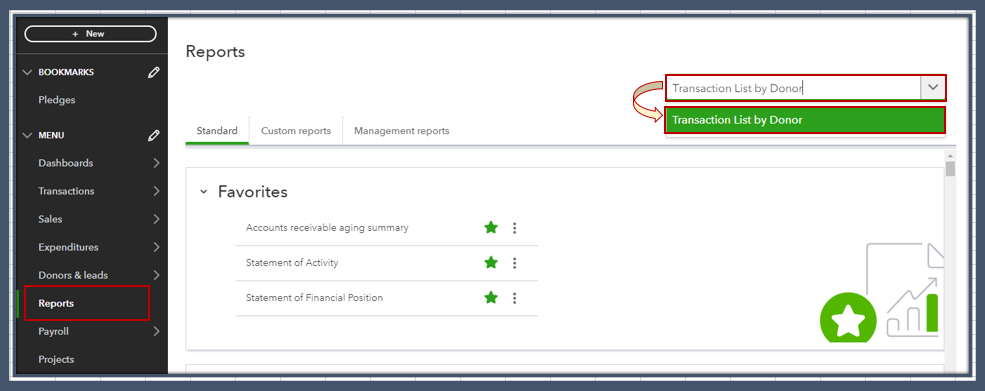Expand the Sales submenu arrow
The width and height of the screenshot is (985, 391).
(x=156, y=219)
